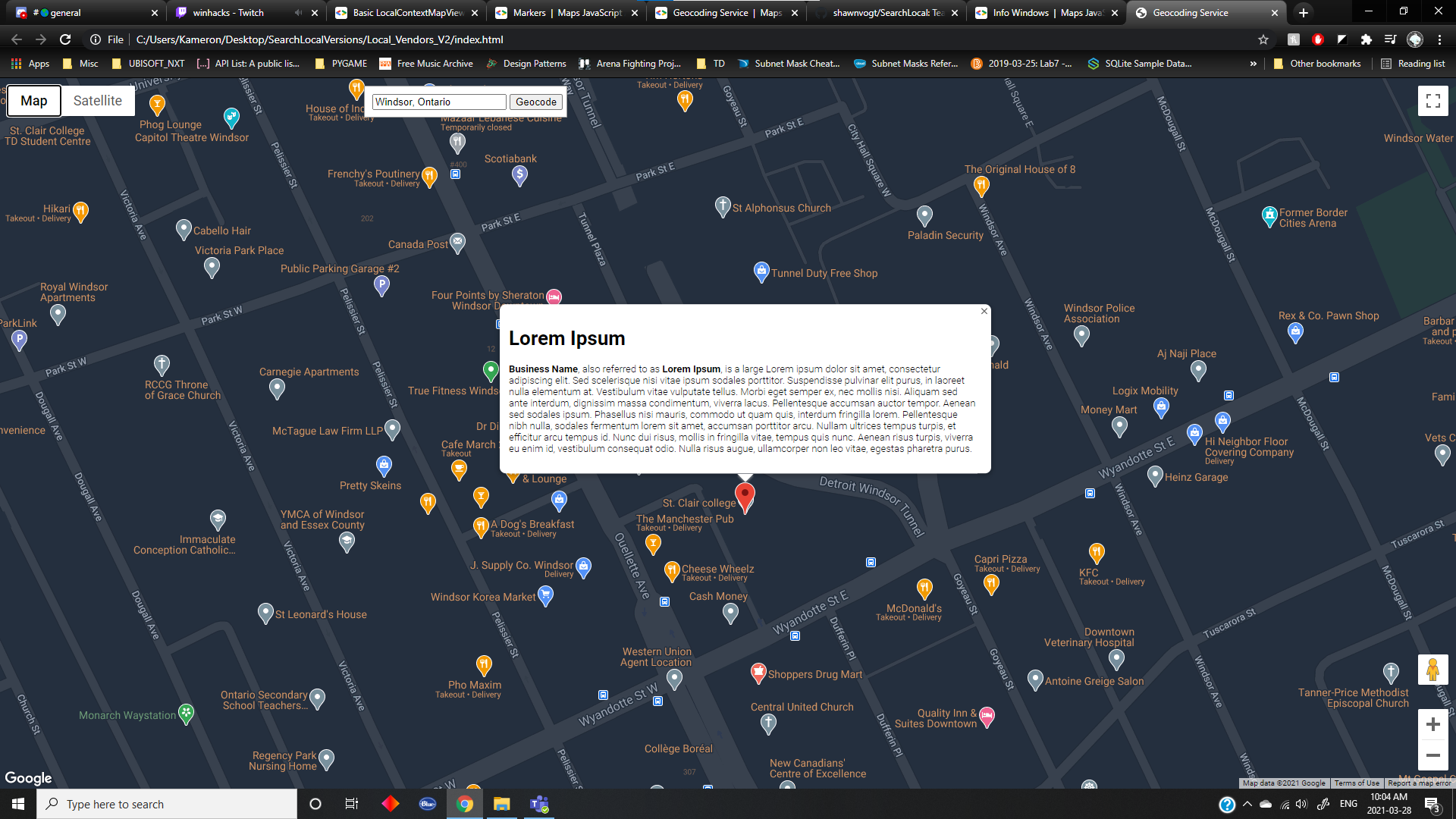
Task: Select the Map view type
Action: tap(34, 101)
